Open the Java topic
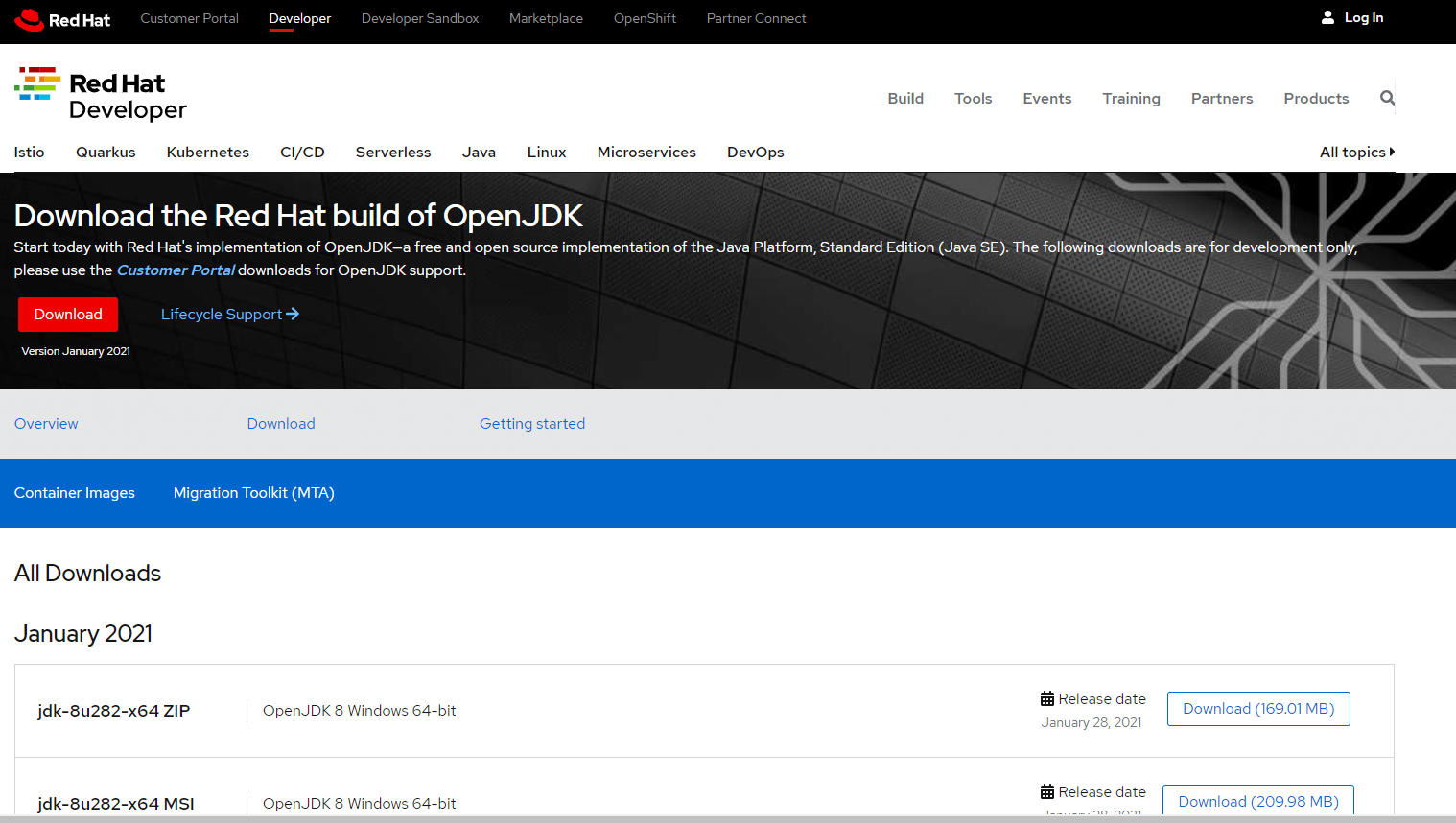 [x=479, y=152]
